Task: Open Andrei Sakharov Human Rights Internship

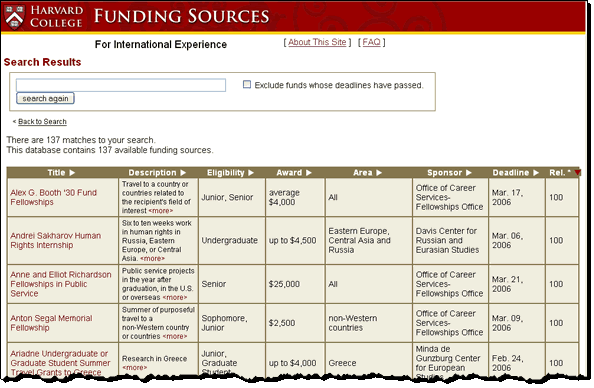Action: 56,240
